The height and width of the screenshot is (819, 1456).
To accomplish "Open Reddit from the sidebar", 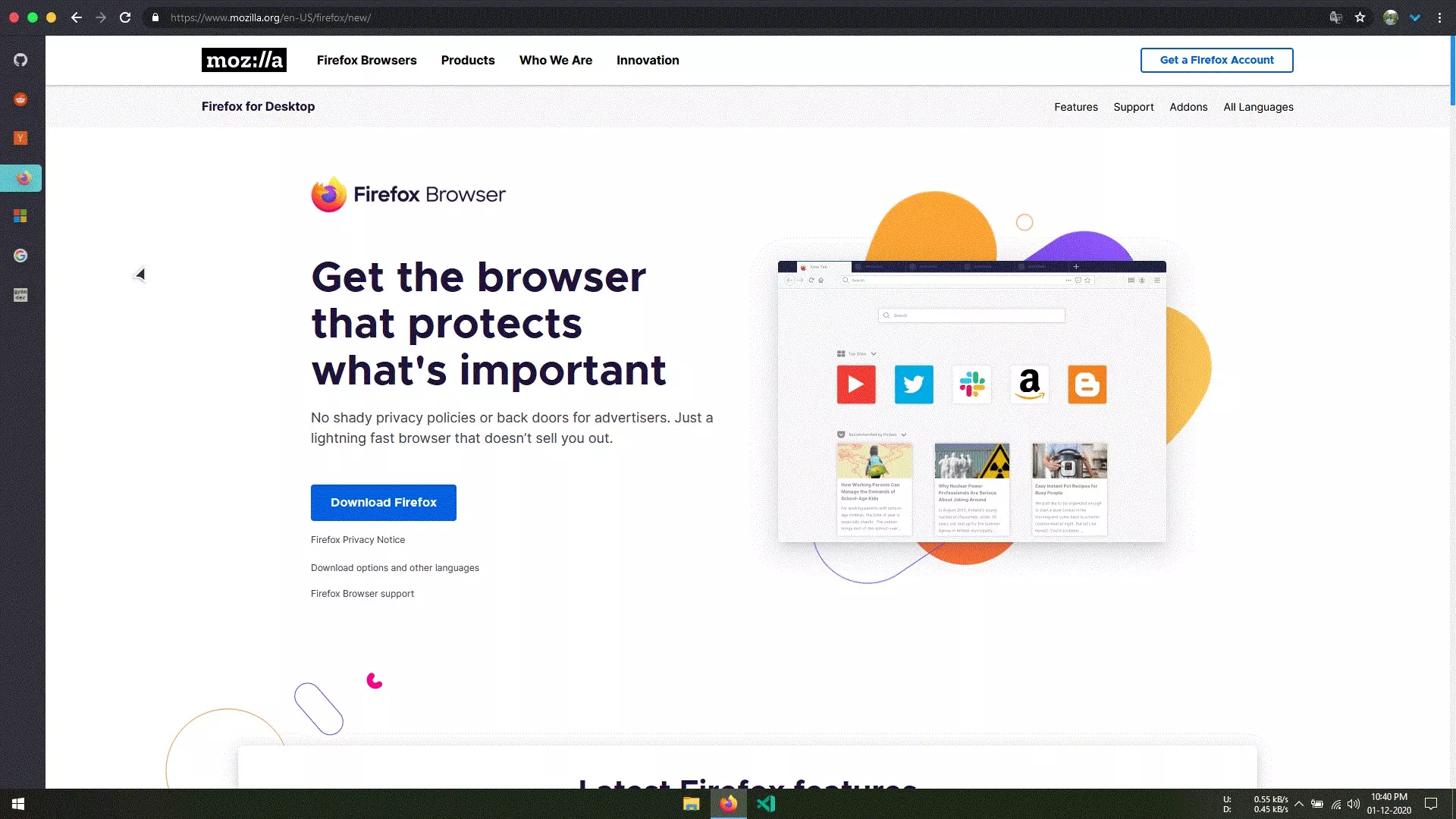I will 20,99.
